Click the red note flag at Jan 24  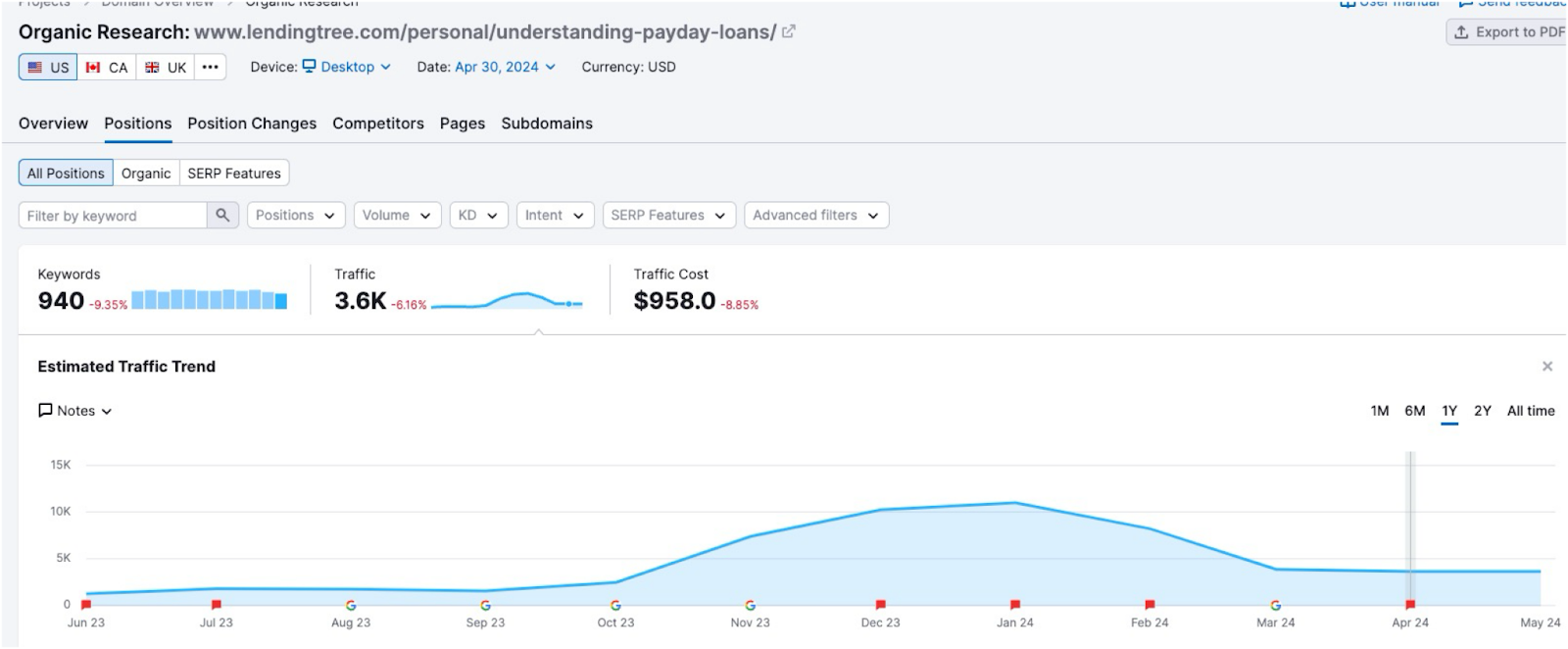[x=1015, y=605]
